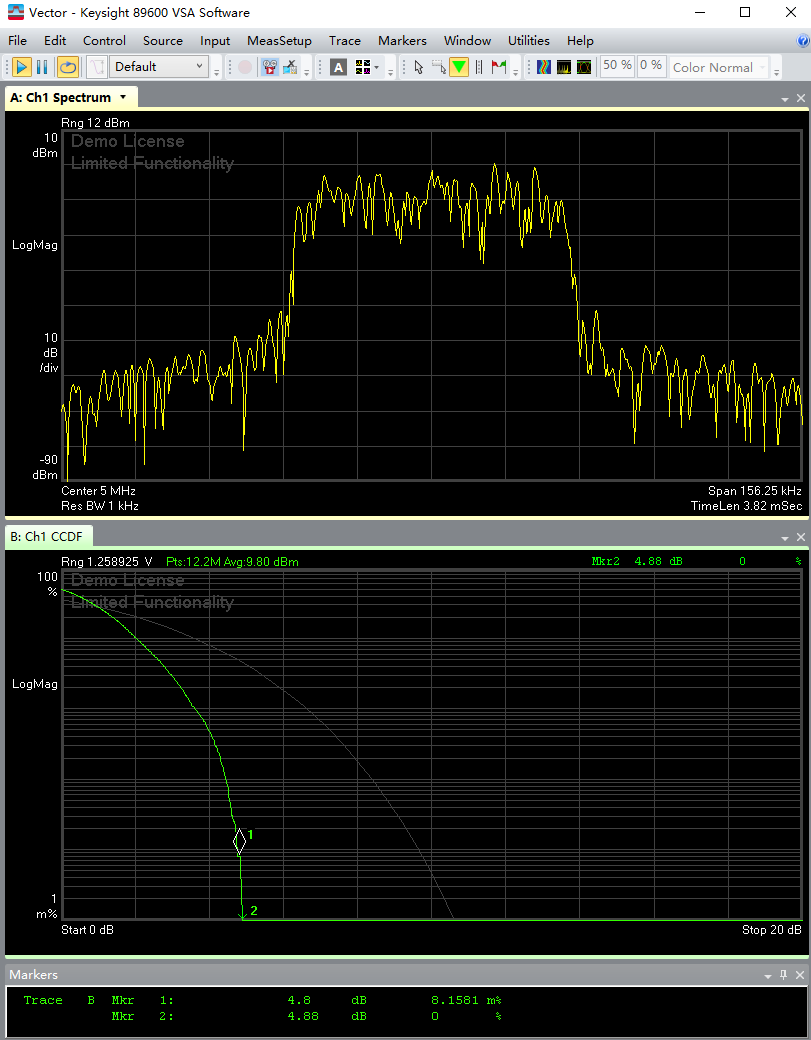
Task: Pin the Markers panel
Action: click(x=783, y=974)
